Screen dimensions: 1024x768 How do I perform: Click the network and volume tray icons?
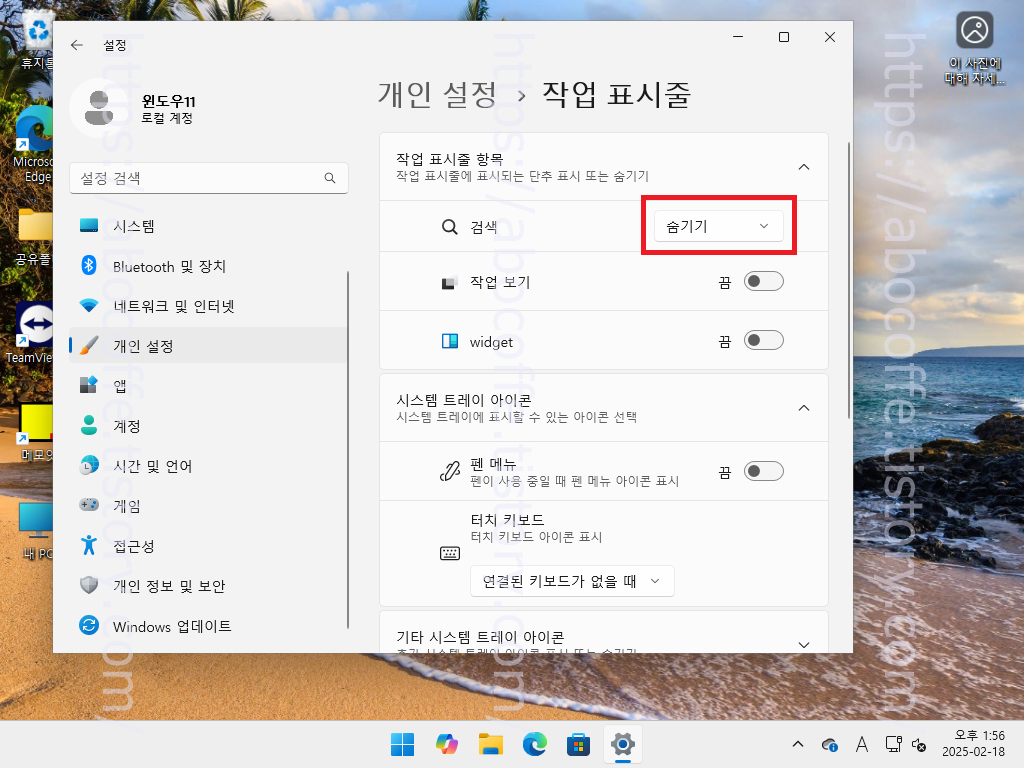click(906, 744)
